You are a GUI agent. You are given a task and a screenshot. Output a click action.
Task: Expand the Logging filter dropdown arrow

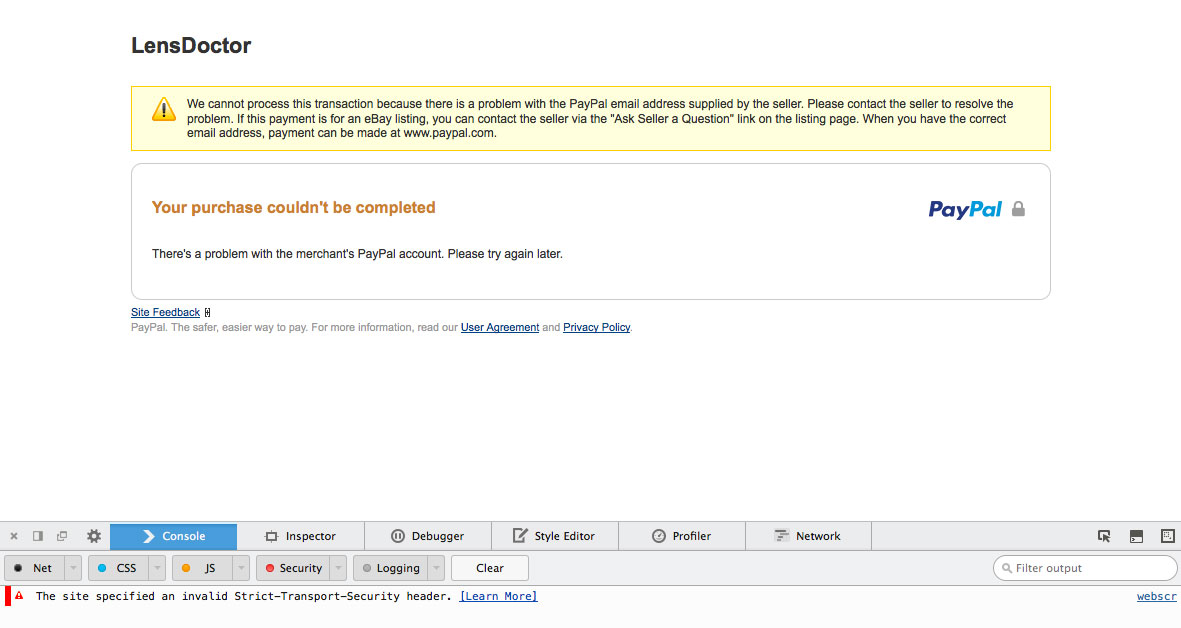pos(436,568)
